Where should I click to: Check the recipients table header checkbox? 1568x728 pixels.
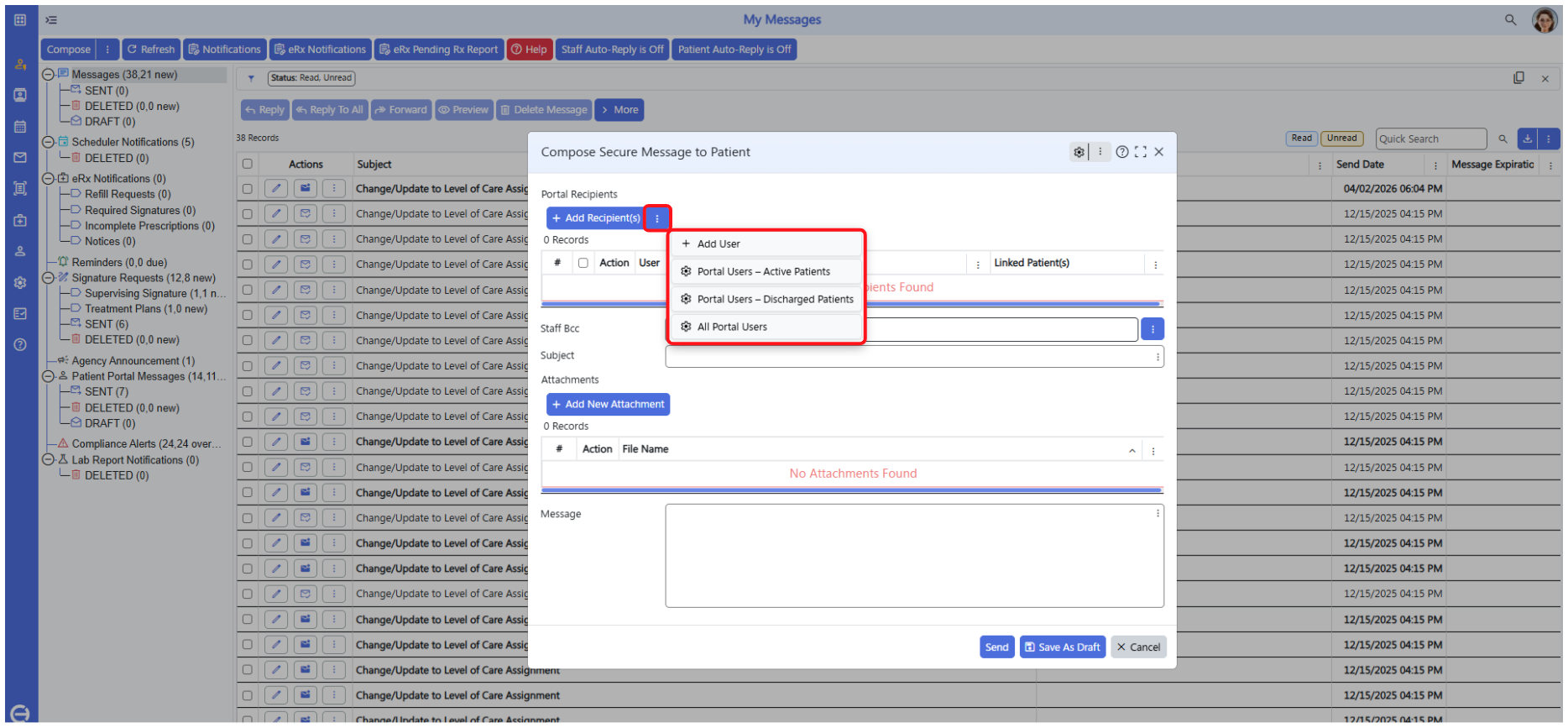(583, 263)
